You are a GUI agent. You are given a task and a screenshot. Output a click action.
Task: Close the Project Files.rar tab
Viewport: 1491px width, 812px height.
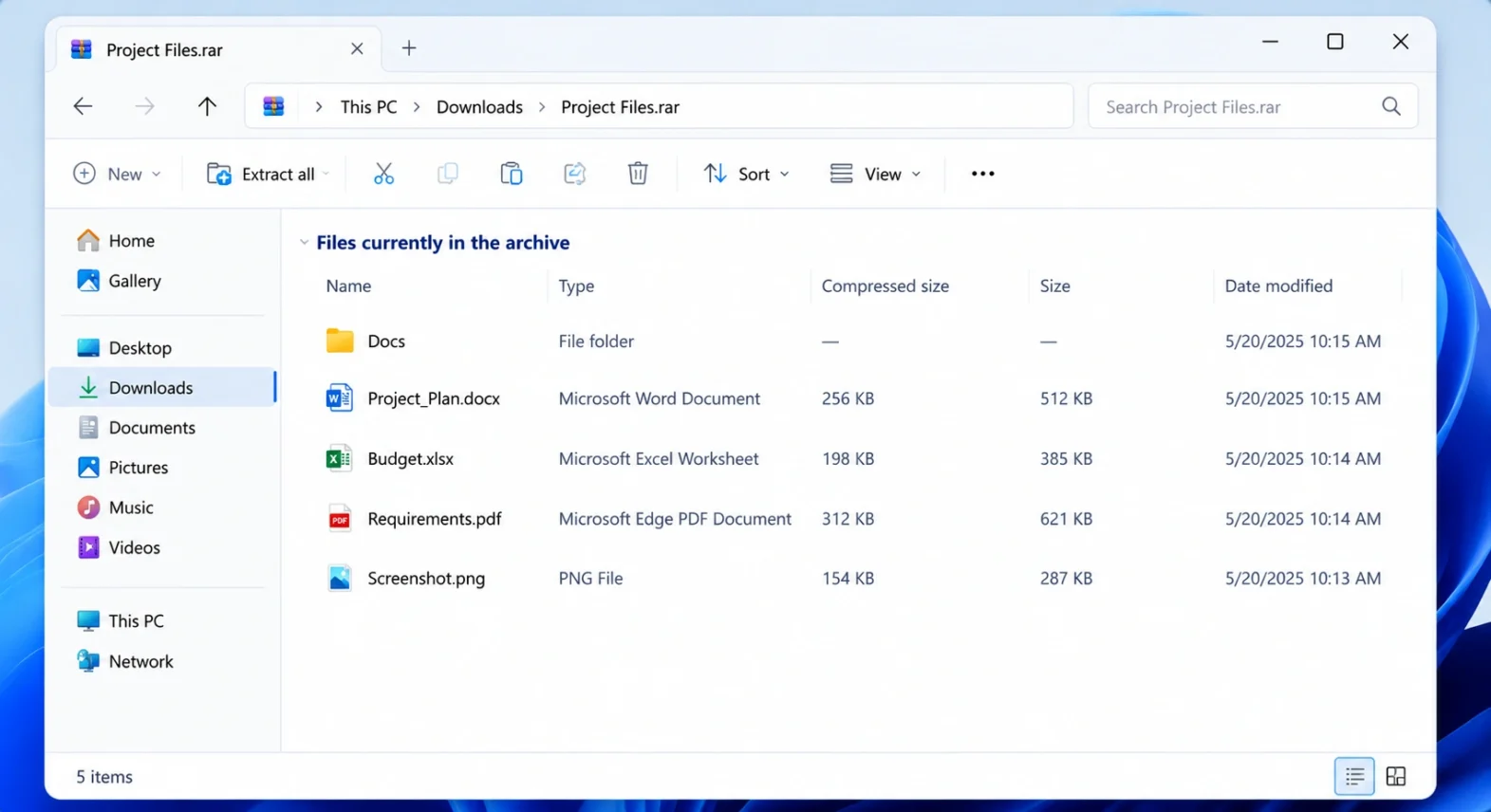pyautogui.click(x=357, y=48)
